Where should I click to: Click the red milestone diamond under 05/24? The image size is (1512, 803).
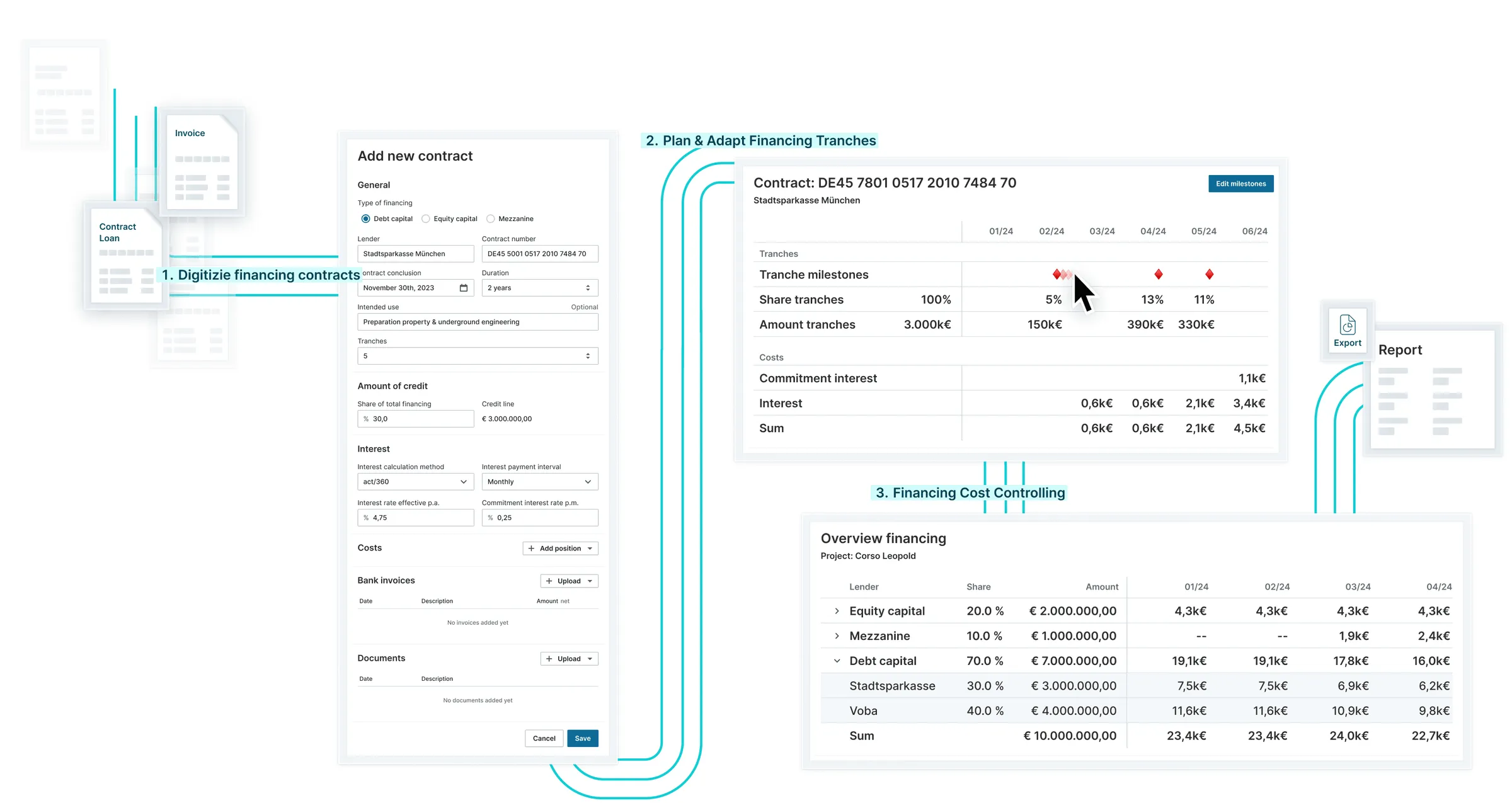tap(1209, 274)
